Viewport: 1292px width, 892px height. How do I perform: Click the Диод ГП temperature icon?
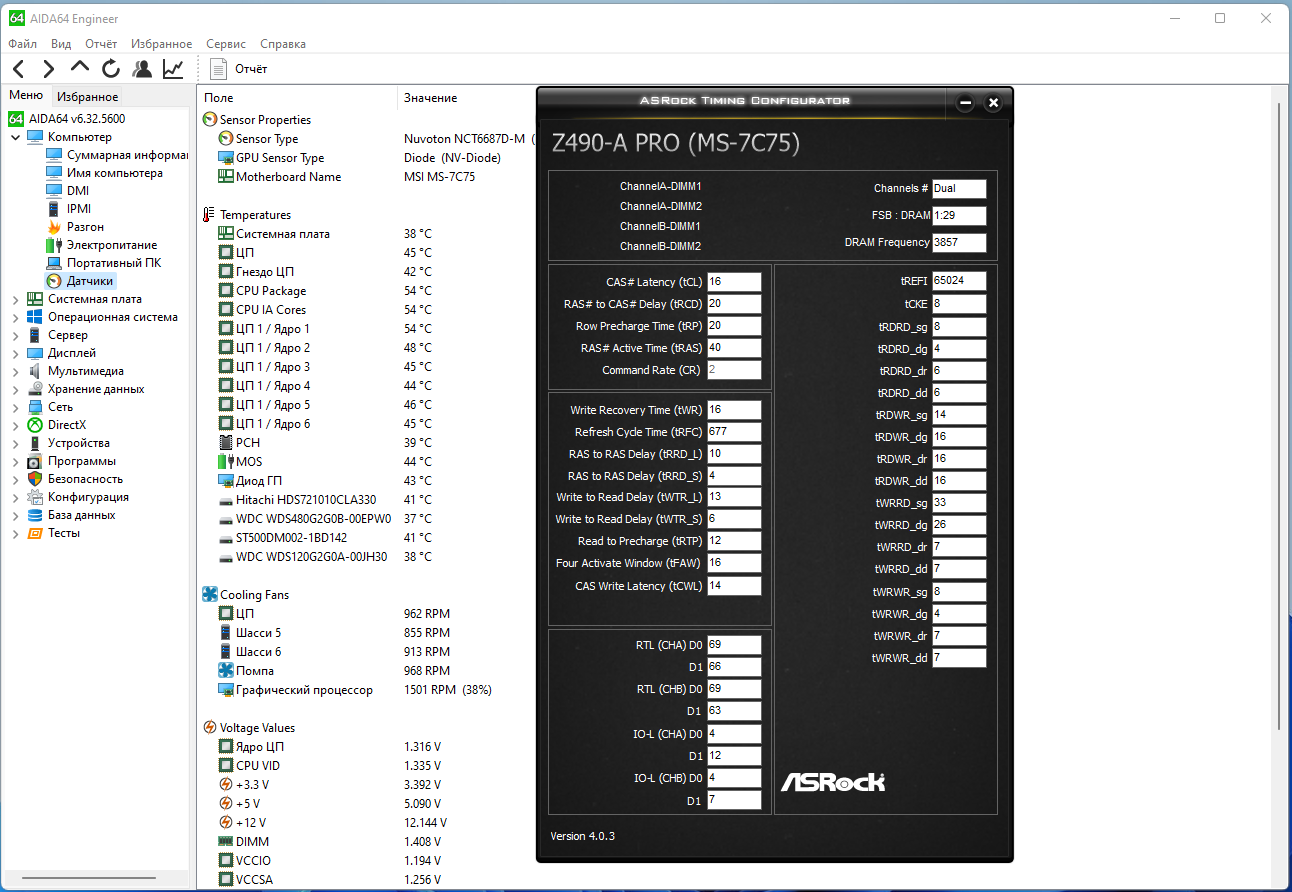(226, 481)
